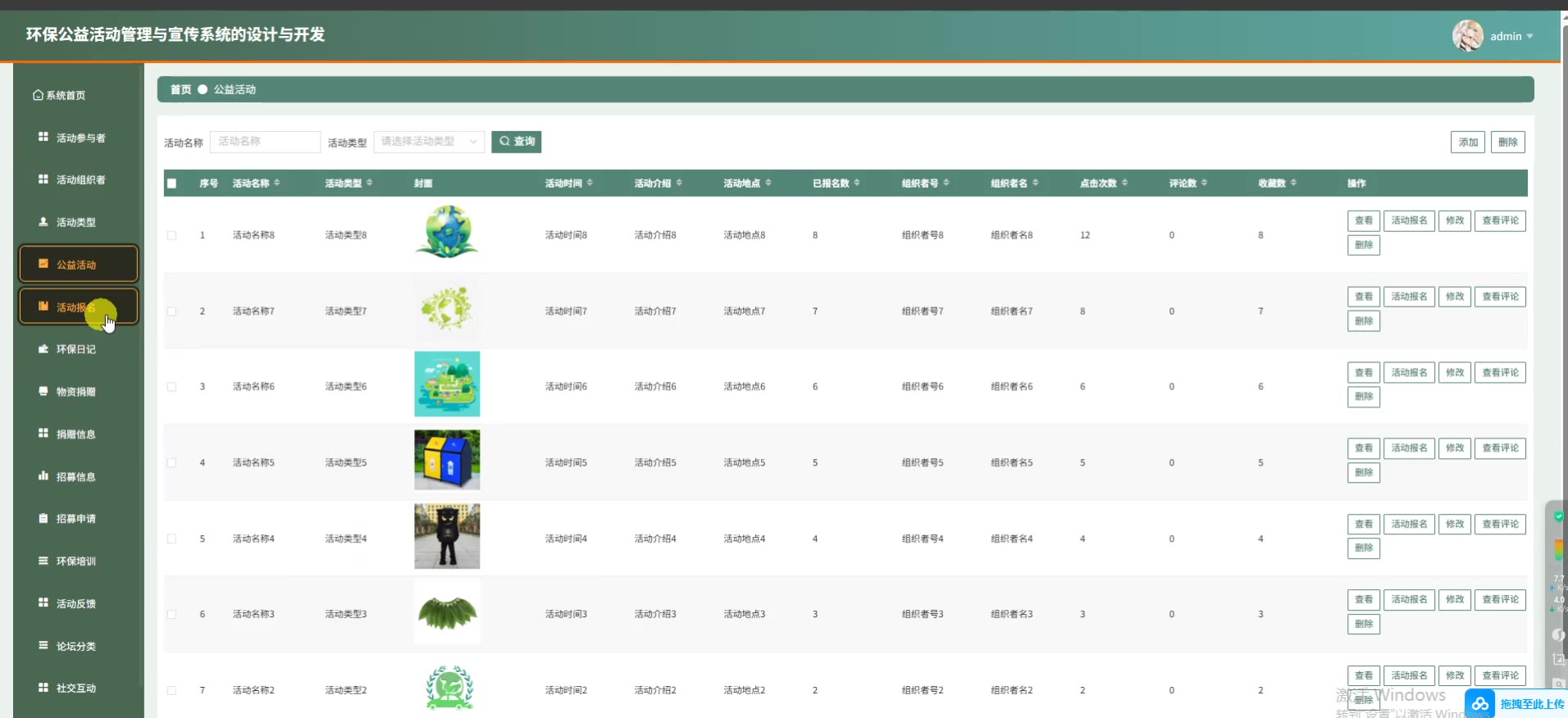1568x718 pixels.
Task: Click the 添加 button above the table
Action: click(1468, 142)
